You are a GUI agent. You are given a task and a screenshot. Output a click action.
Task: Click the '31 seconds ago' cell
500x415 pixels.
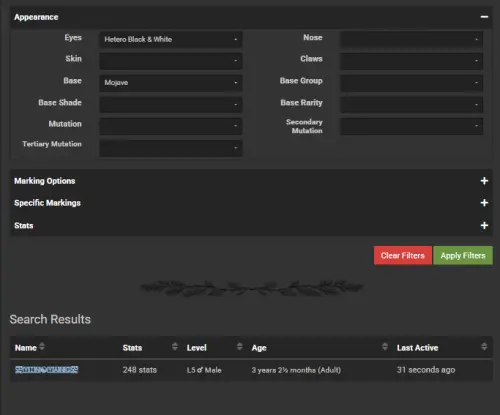[426, 370]
